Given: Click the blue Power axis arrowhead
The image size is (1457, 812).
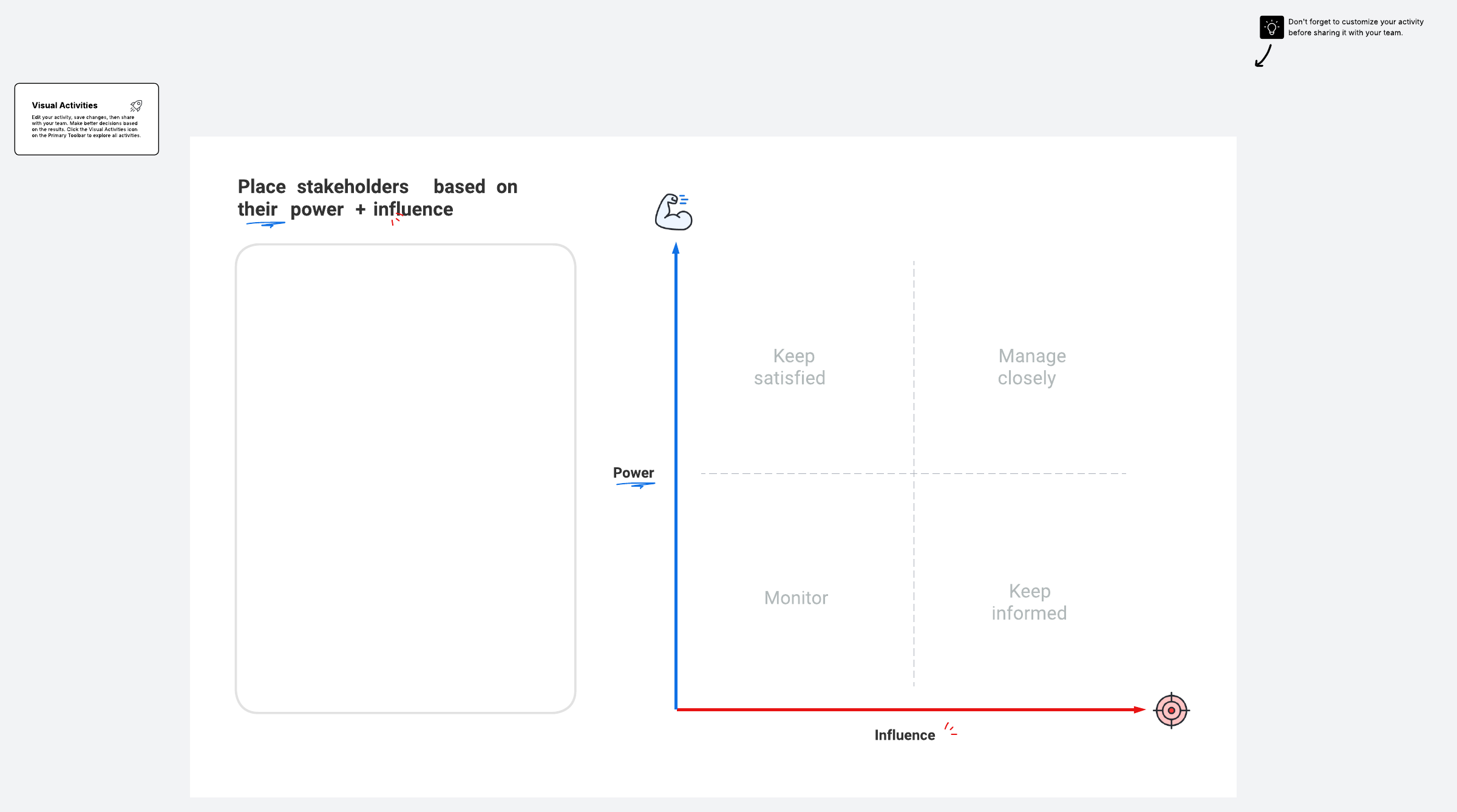Looking at the screenshot, I should 676,248.
